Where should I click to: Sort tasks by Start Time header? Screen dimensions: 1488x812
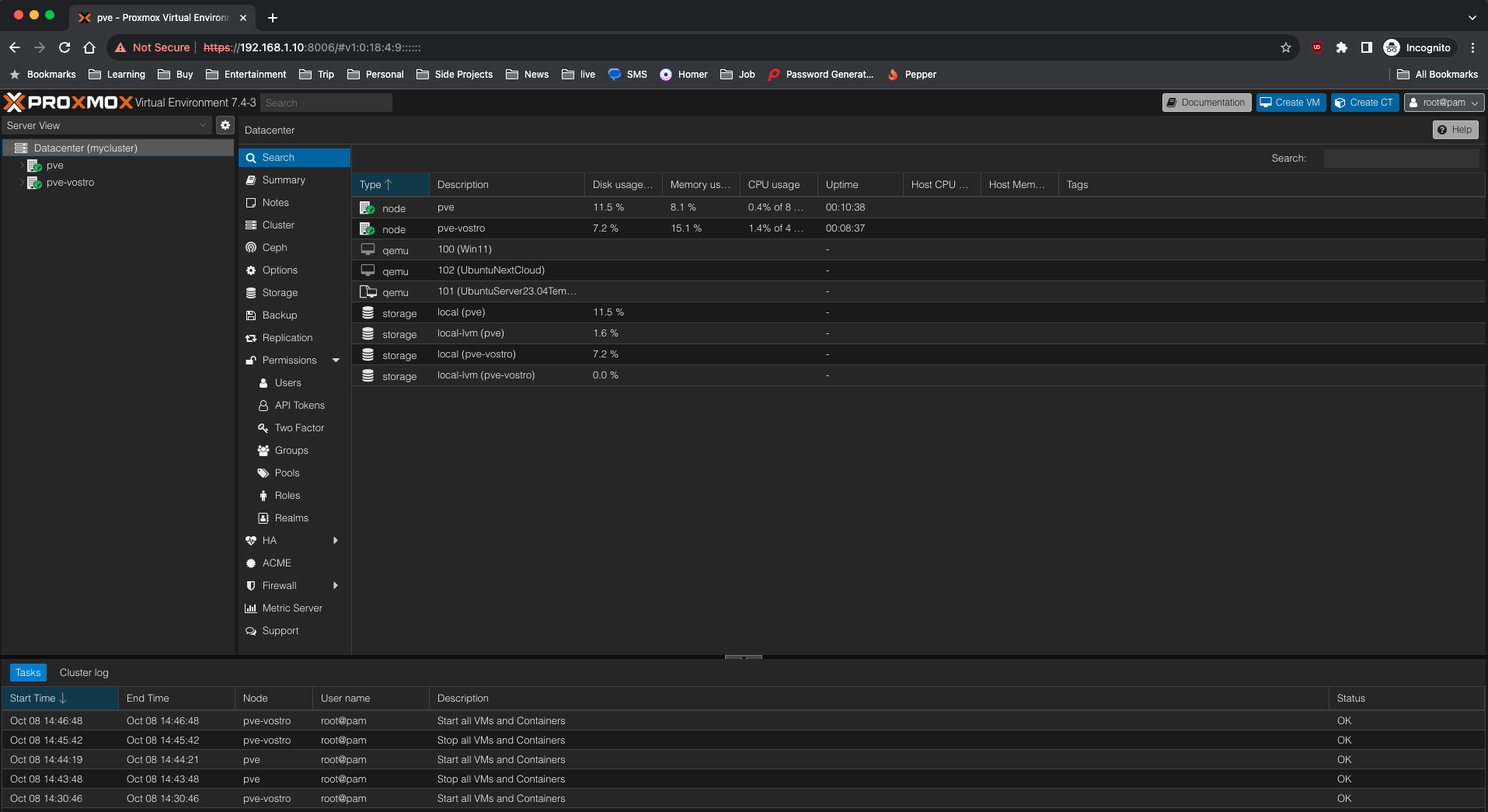[x=60, y=698]
